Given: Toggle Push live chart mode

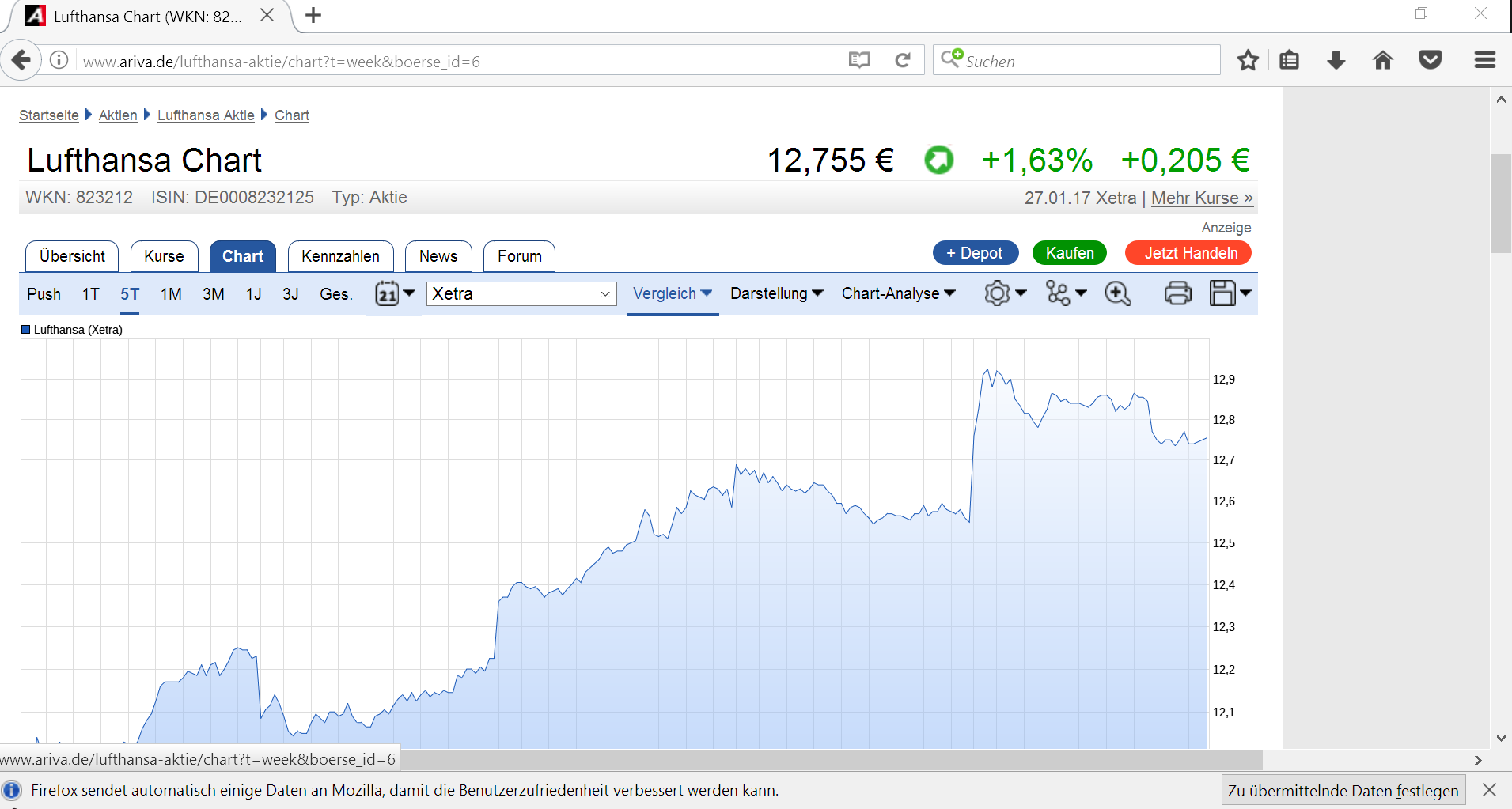Looking at the screenshot, I should point(44,294).
